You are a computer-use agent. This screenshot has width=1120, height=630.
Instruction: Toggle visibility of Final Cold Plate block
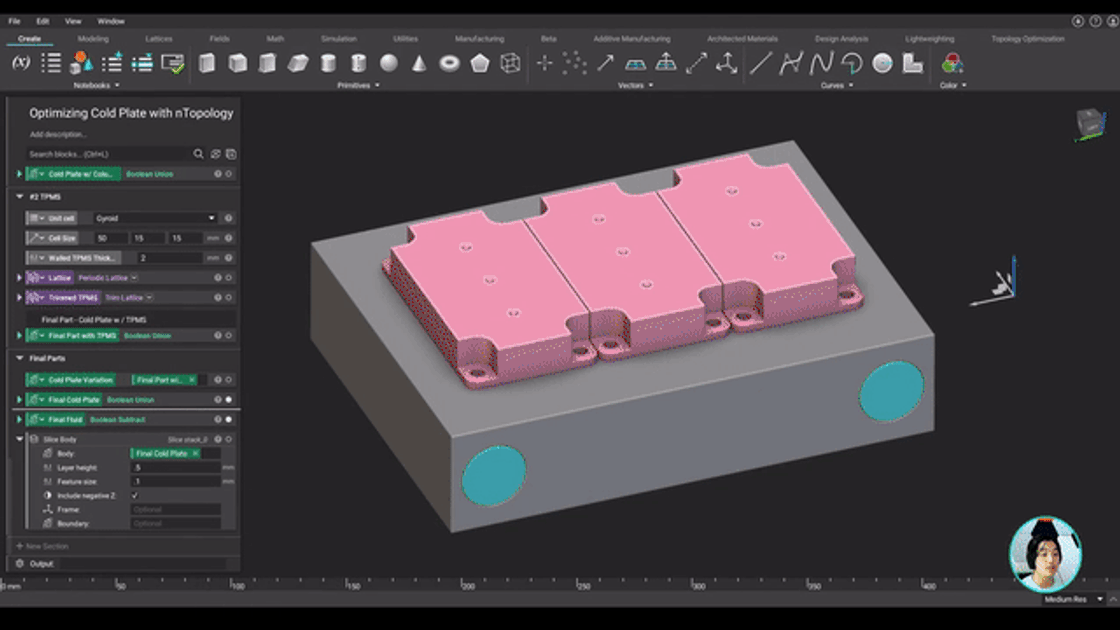pos(229,399)
